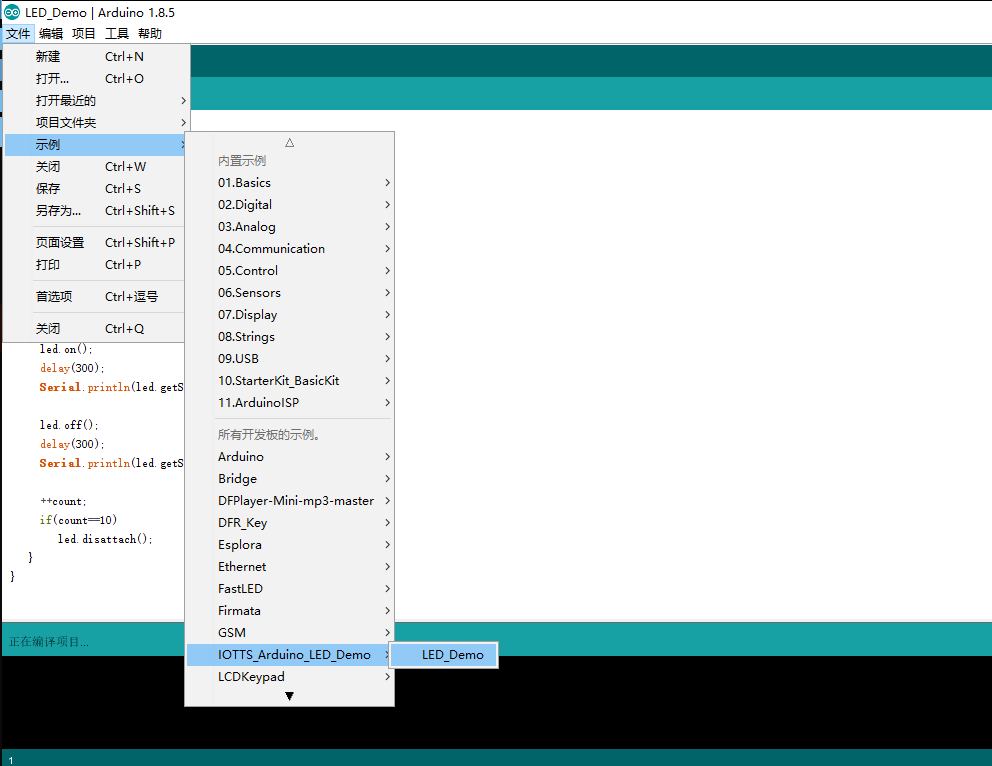992x766 pixels.
Task: Choose 另存为 to save sketch as
Action: coord(58,211)
